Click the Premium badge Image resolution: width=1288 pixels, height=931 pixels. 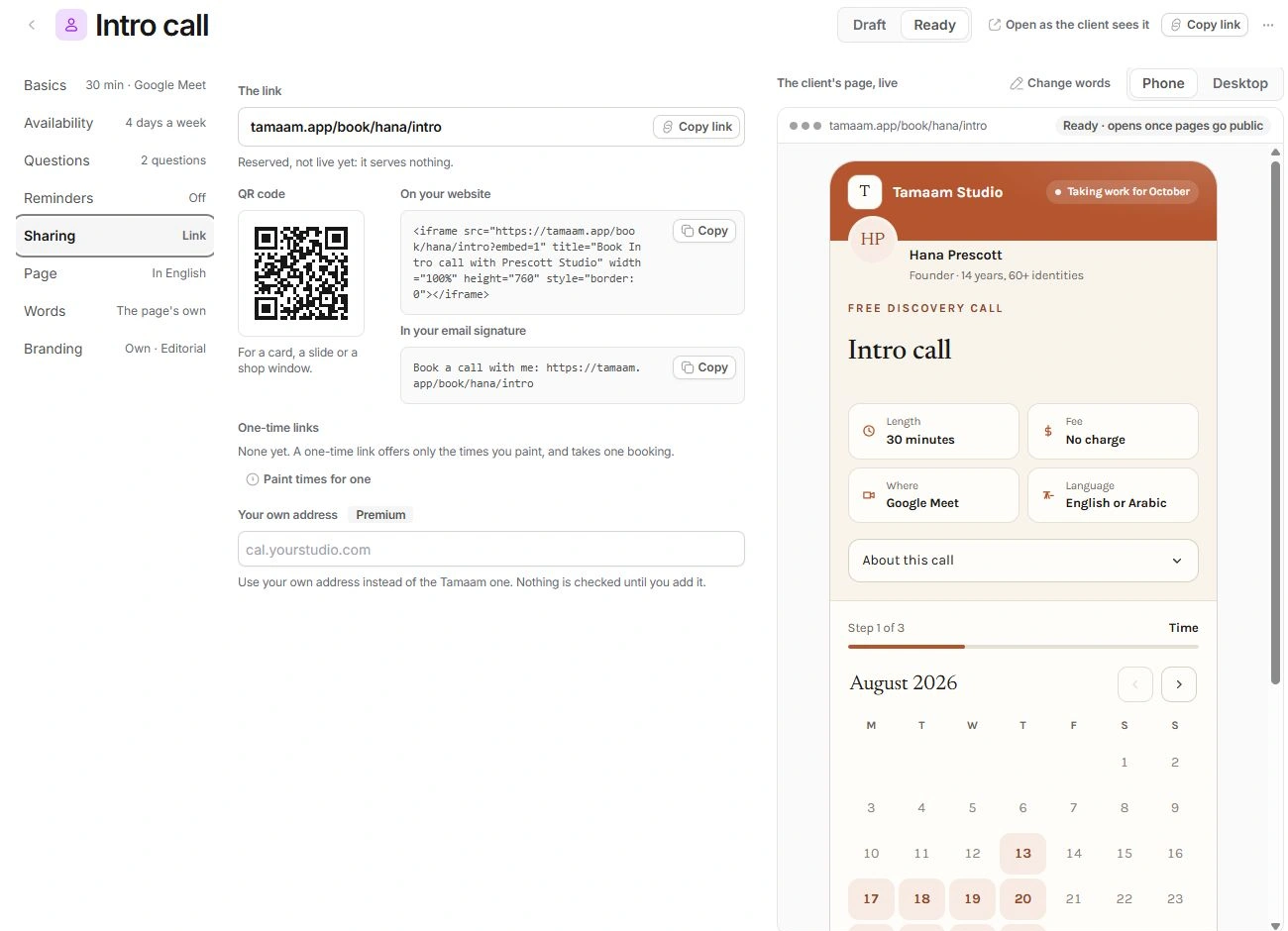click(381, 515)
